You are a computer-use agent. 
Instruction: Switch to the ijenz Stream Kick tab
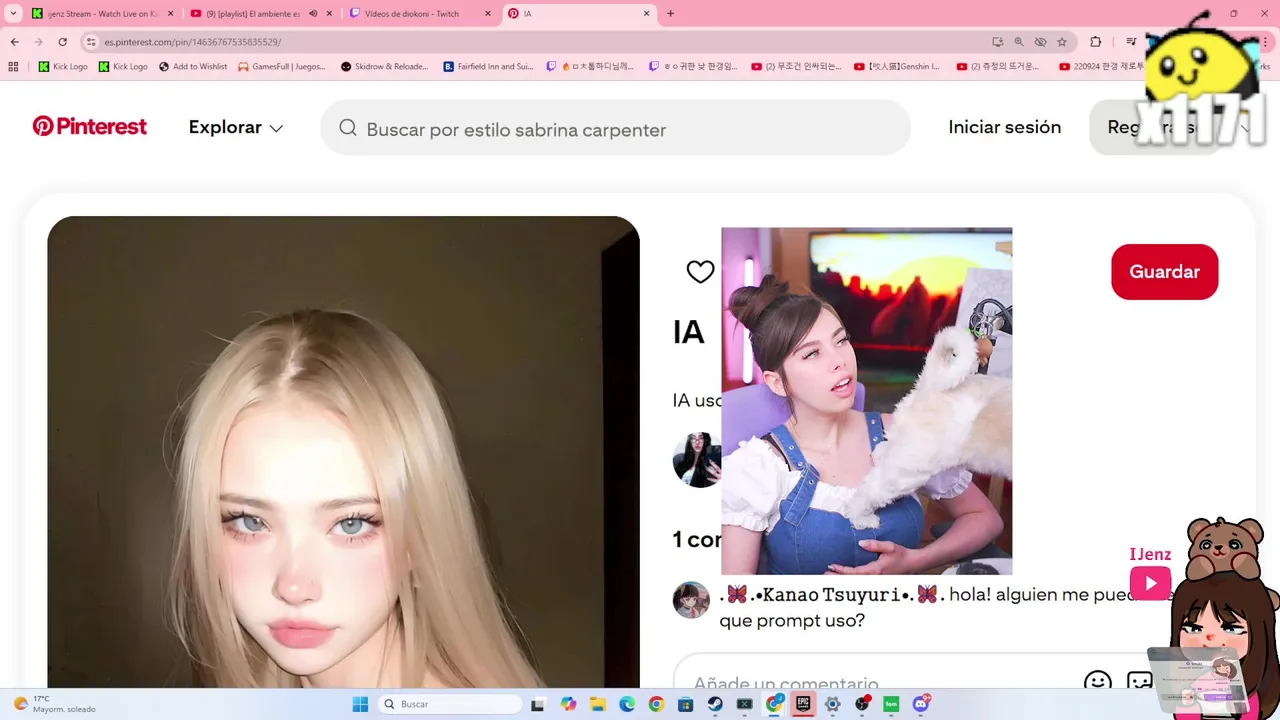pyautogui.click(x=103, y=14)
